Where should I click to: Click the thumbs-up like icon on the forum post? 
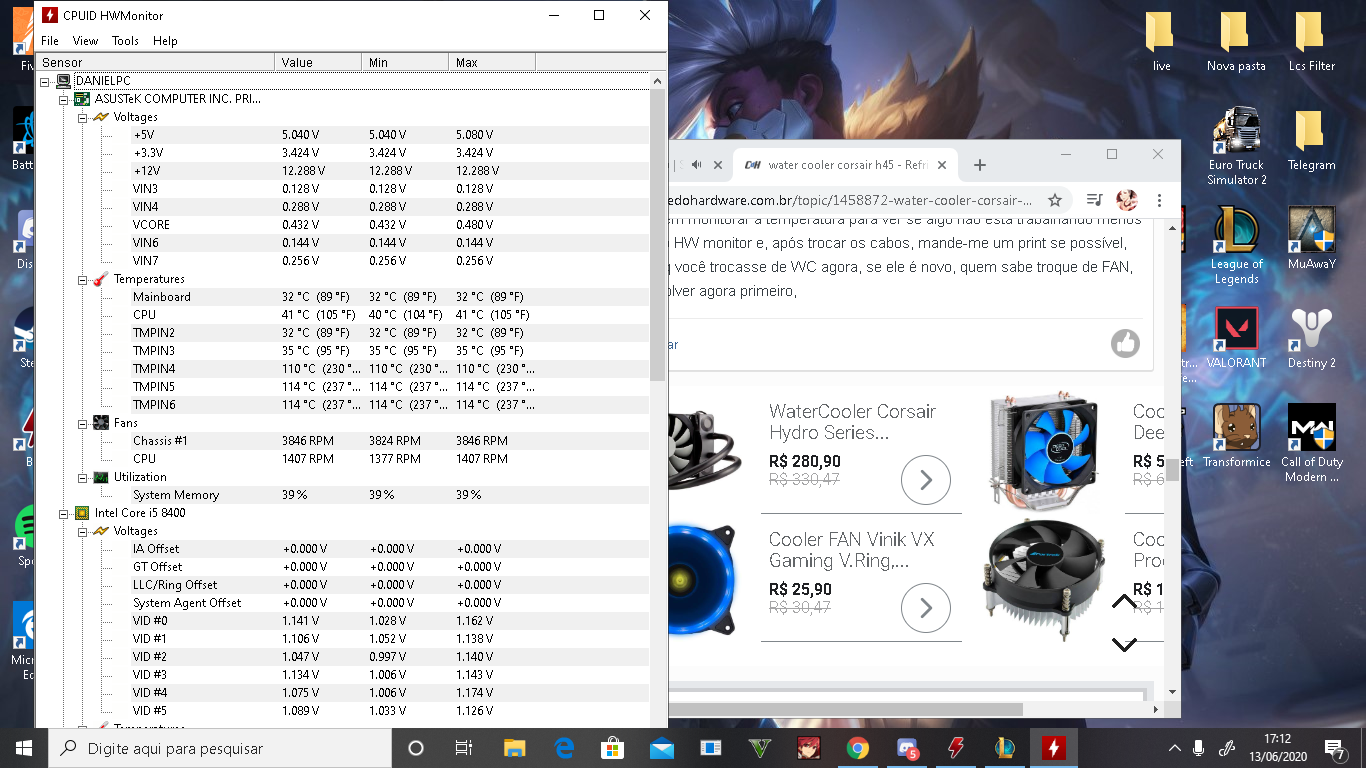(1125, 343)
